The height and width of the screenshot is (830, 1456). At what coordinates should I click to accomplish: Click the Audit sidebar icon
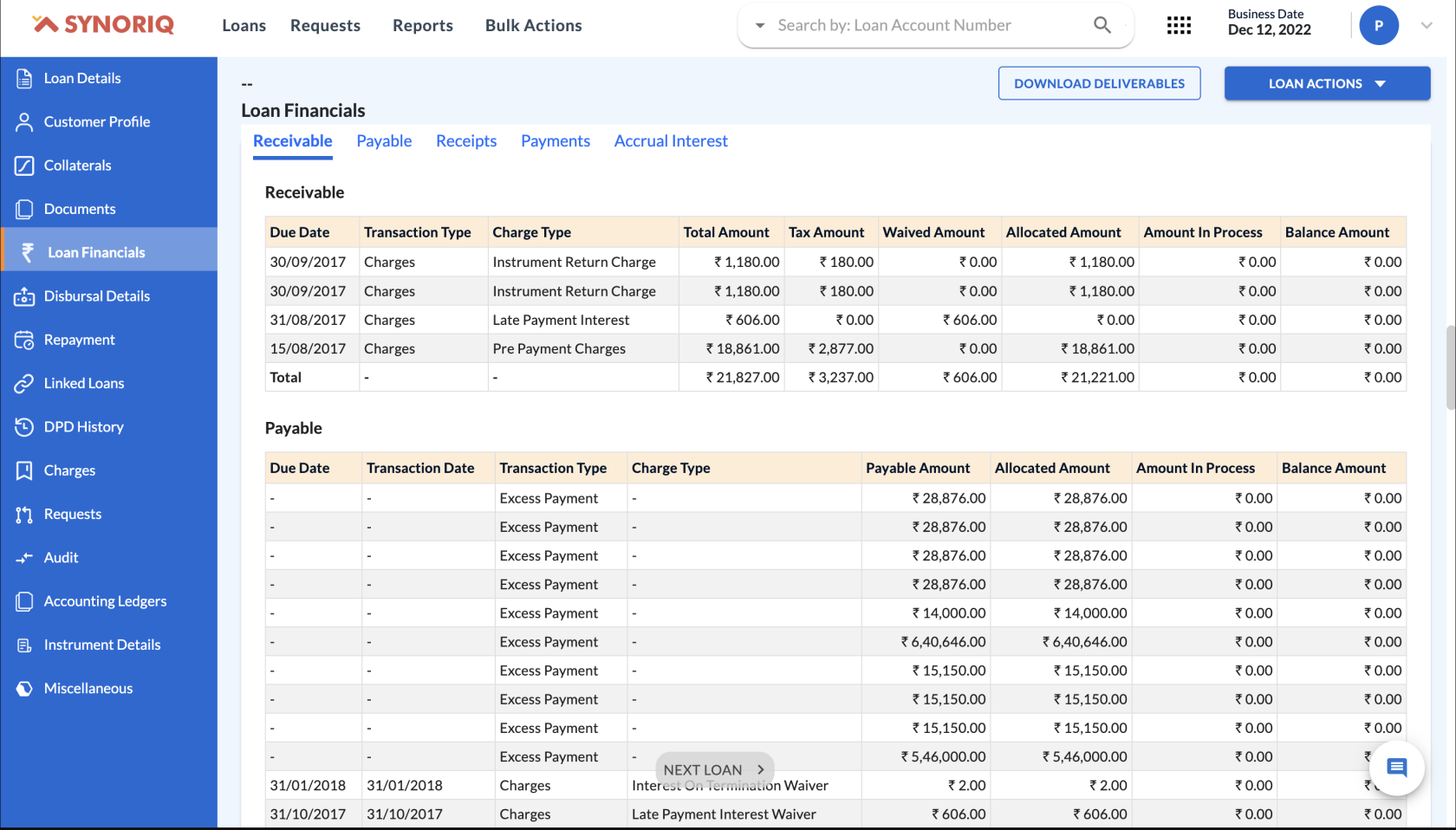click(24, 558)
